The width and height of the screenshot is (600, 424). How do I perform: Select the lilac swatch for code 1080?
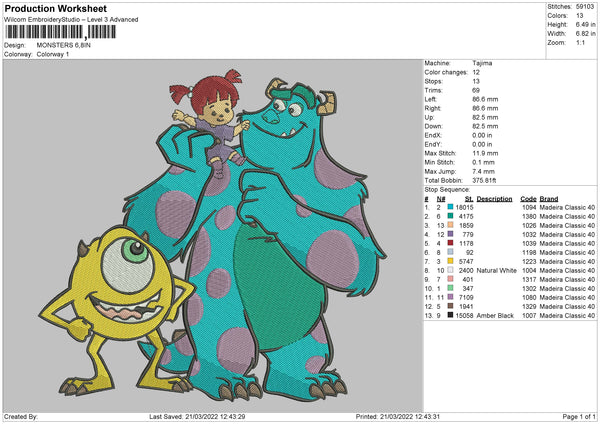450,297
